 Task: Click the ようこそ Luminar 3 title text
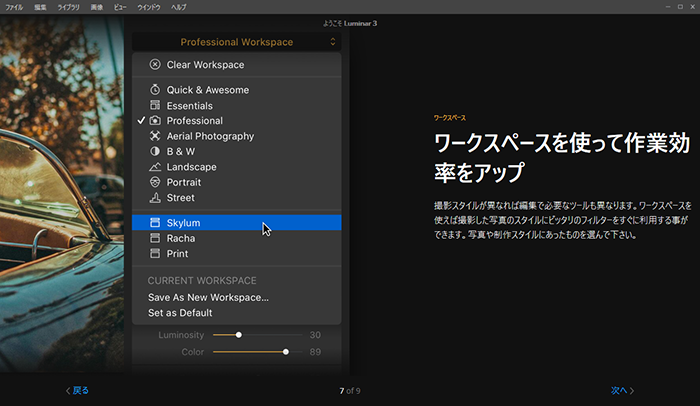(350, 23)
